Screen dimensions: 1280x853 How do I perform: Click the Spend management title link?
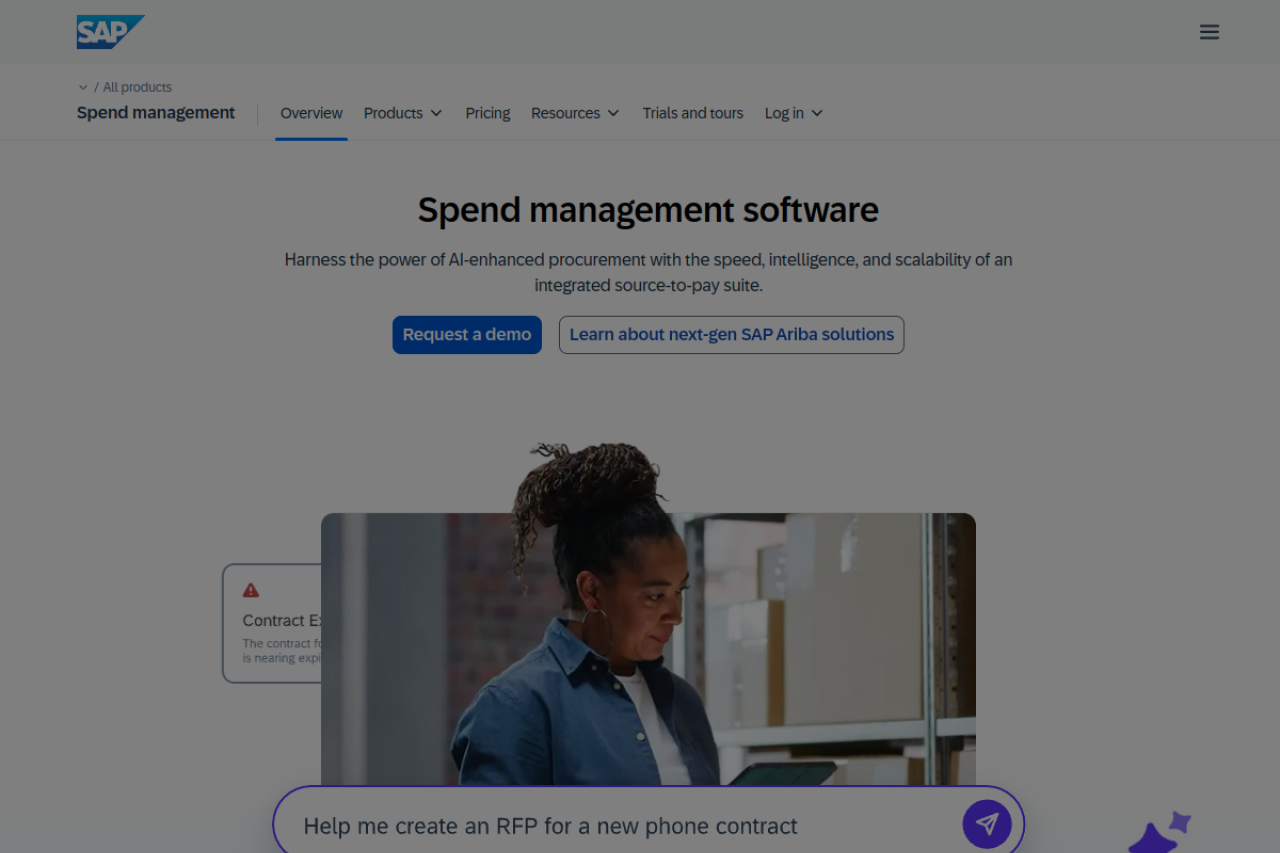pos(156,113)
